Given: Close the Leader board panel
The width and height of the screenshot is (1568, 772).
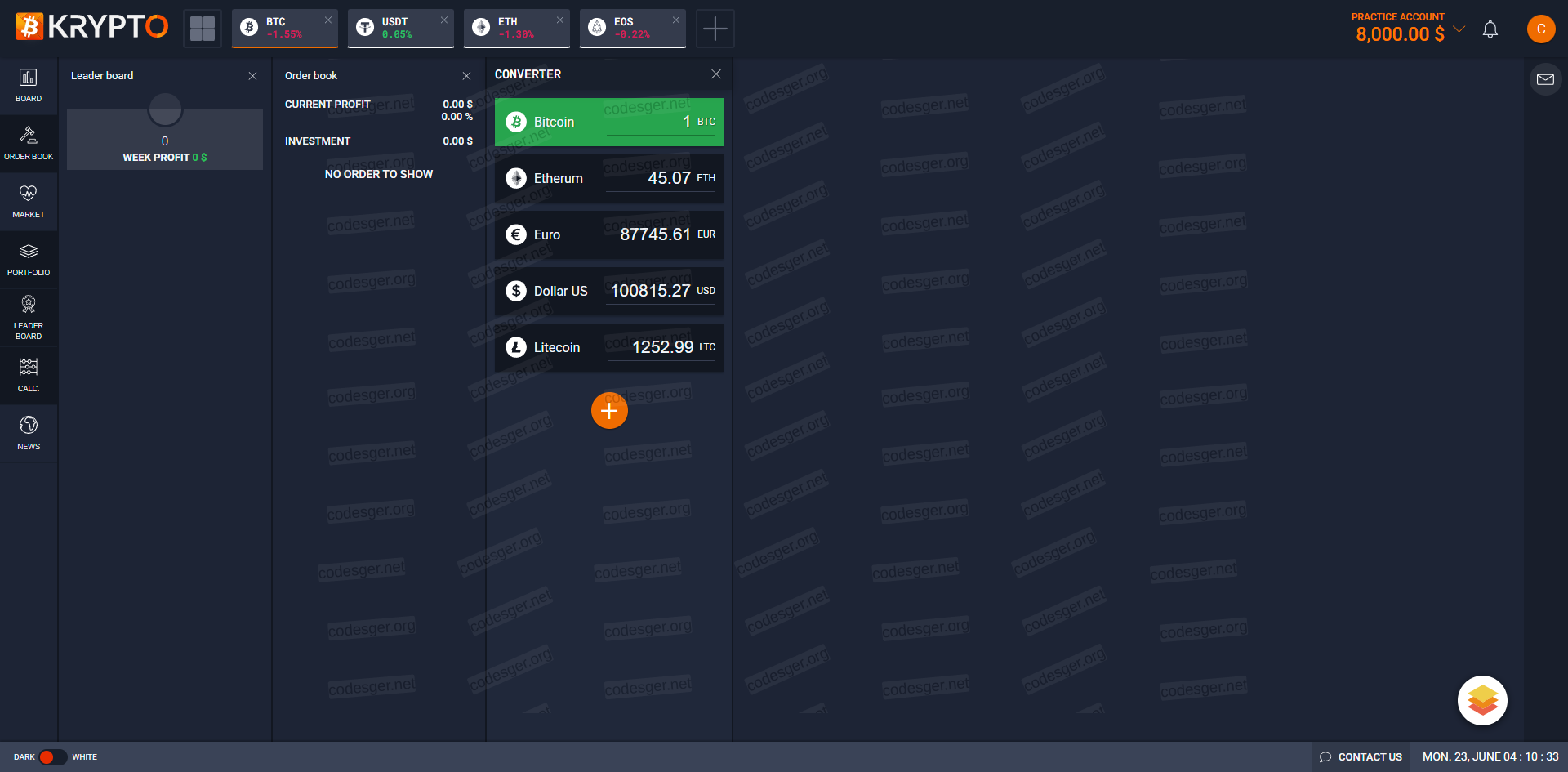Looking at the screenshot, I should coord(252,76).
